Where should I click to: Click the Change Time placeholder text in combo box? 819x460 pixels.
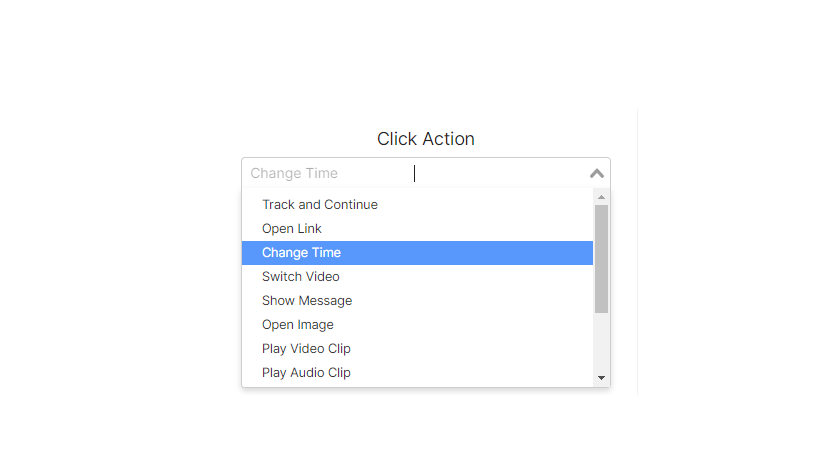[x=294, y=173]
